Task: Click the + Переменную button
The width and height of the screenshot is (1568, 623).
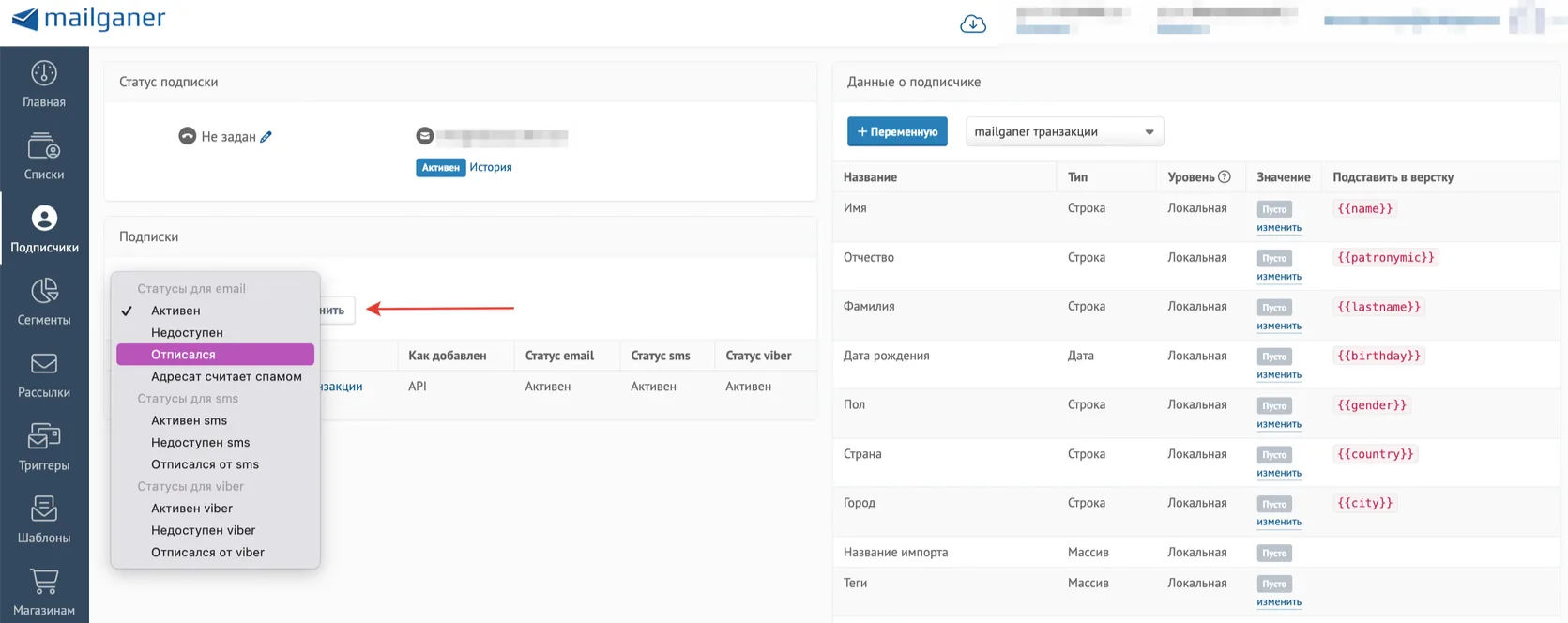Action: [x=897, y=131]
